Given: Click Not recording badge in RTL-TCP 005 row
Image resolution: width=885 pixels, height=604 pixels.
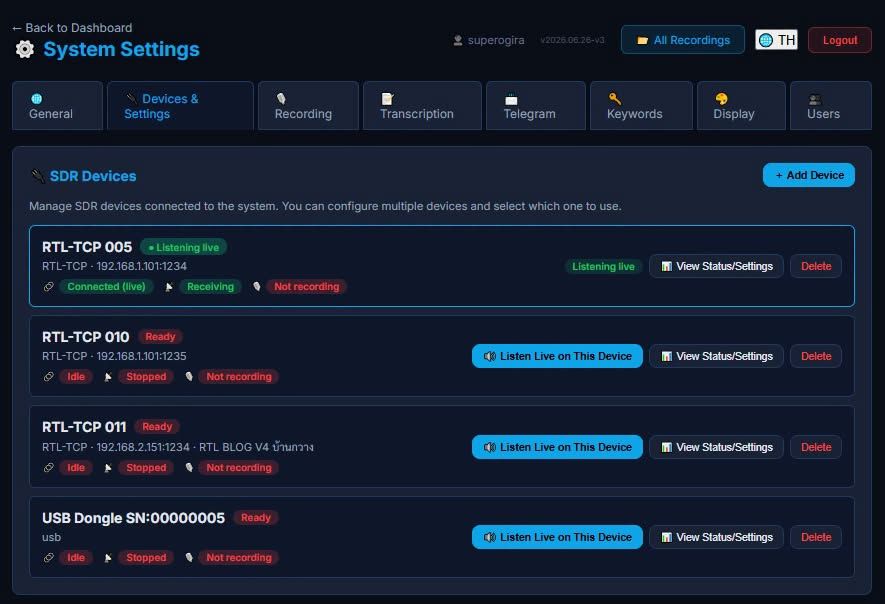Looking at the screenshot, I should coord(306,287).
